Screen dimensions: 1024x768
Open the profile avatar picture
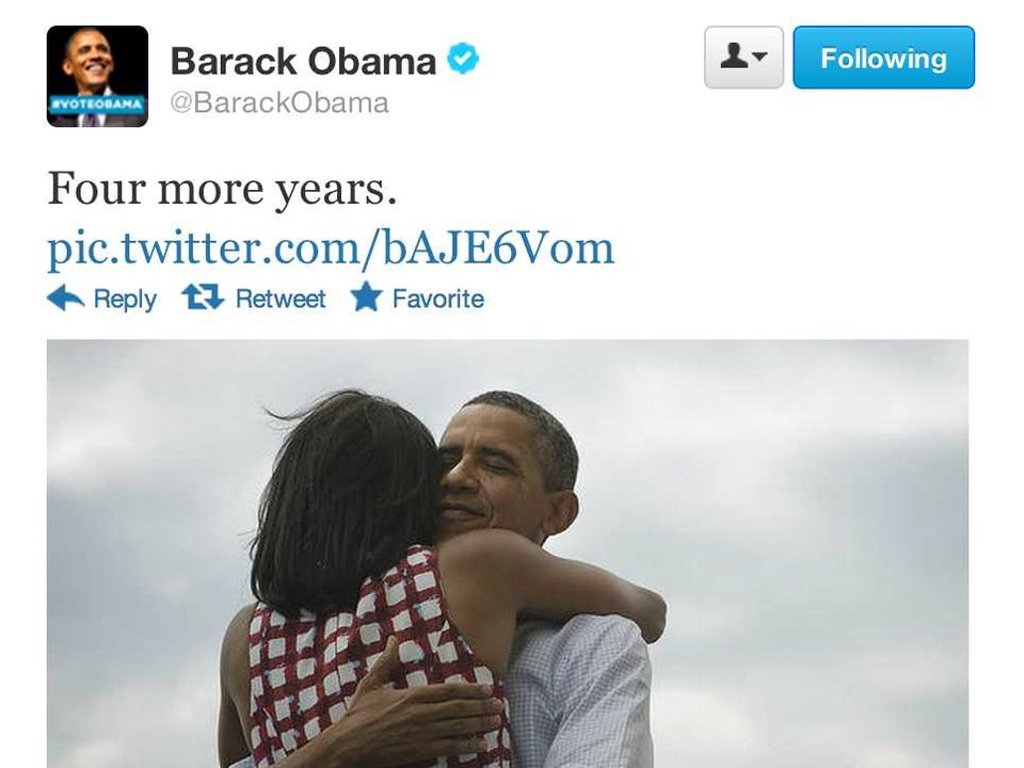coord(97,76)
